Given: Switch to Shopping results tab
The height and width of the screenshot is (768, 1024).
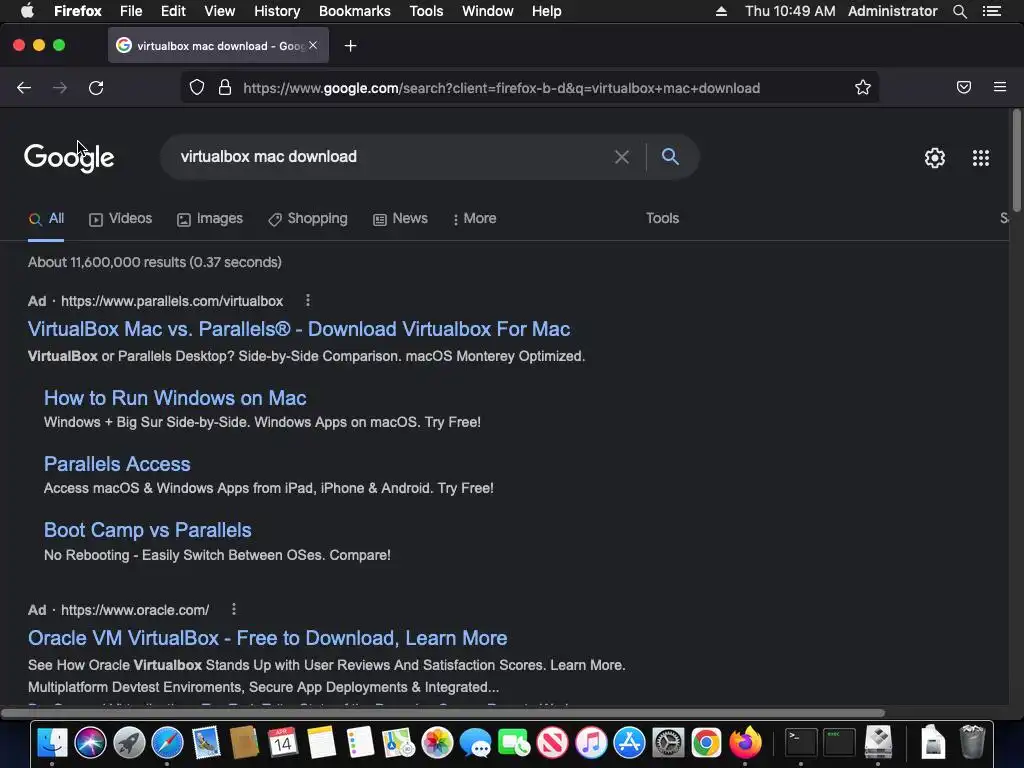Looking at the screenshot, I should [308, 219].
